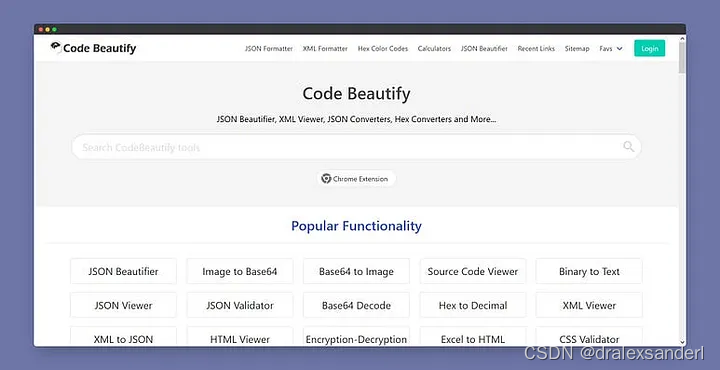The width and height of the screenshot is (720, 370).
Task: Click the page vertical scrollbar thumb
Action: (682, 57)
